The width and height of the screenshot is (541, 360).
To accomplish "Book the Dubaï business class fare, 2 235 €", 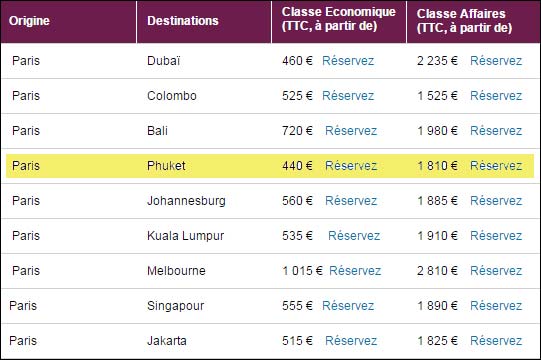I will (496, 61).
